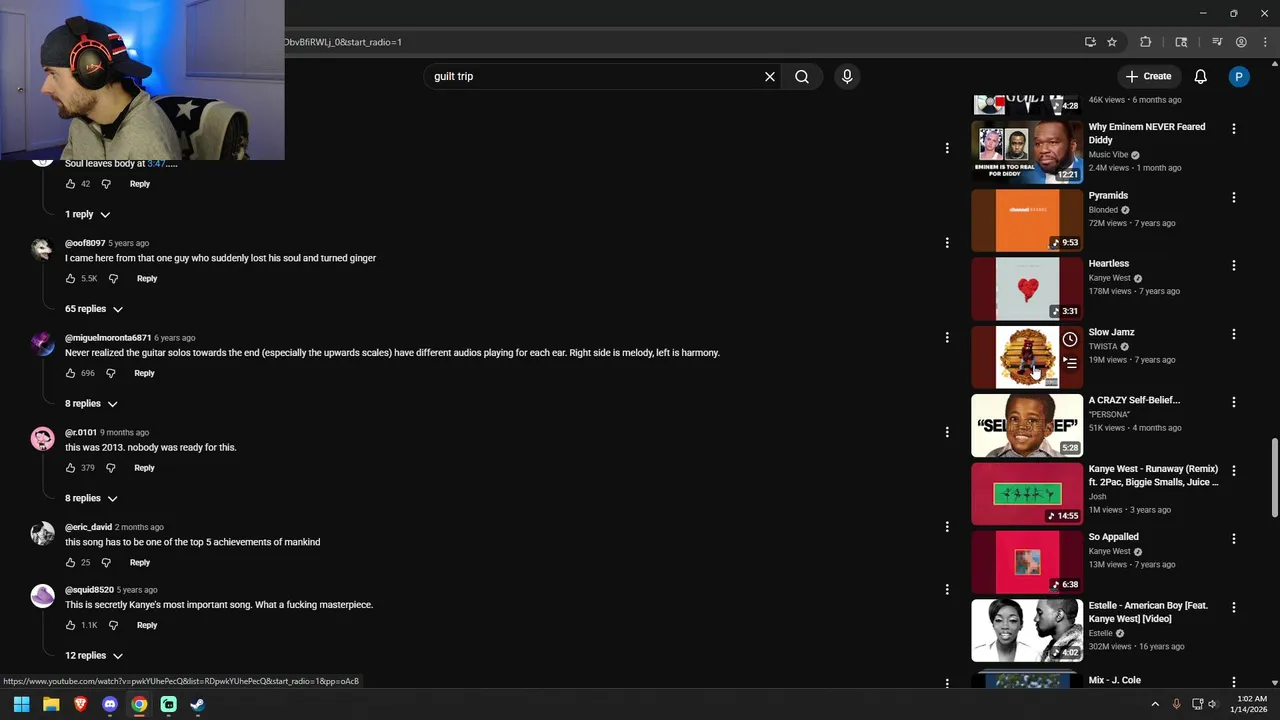Like @squid8520's comment with 1.1K likes
This screenshot has width=1280, height=720.
point(70,625)
